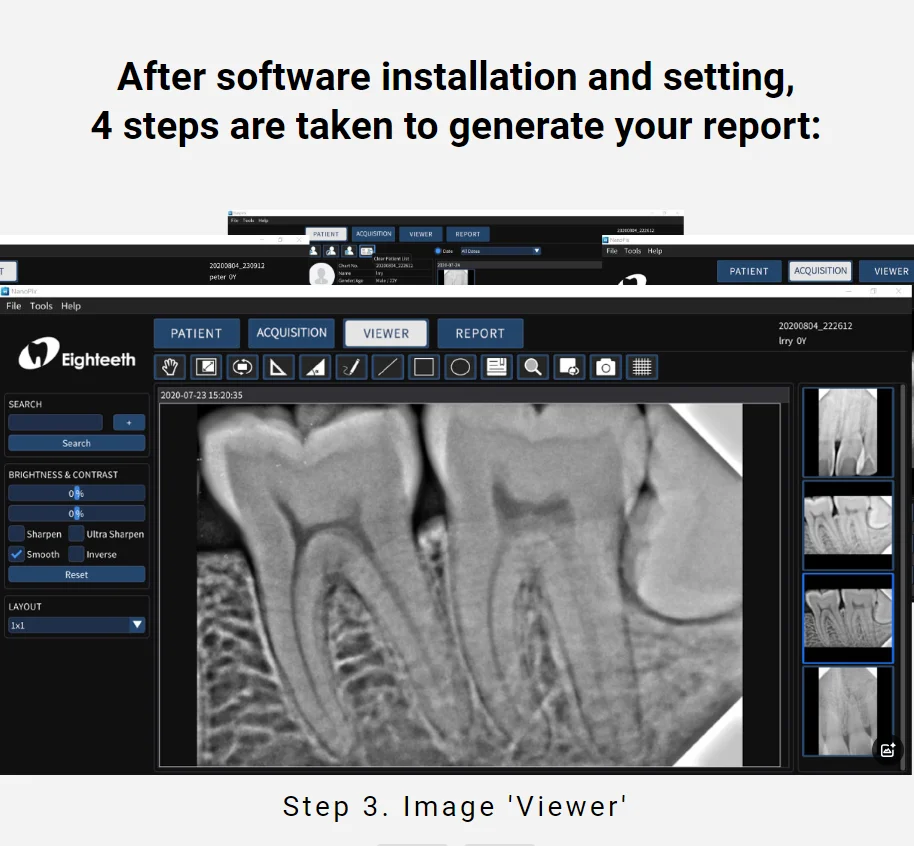This screenshot has height=846, width=914.
Task: Click REPORT tab in the rearmost window
Action: [467, 234]
